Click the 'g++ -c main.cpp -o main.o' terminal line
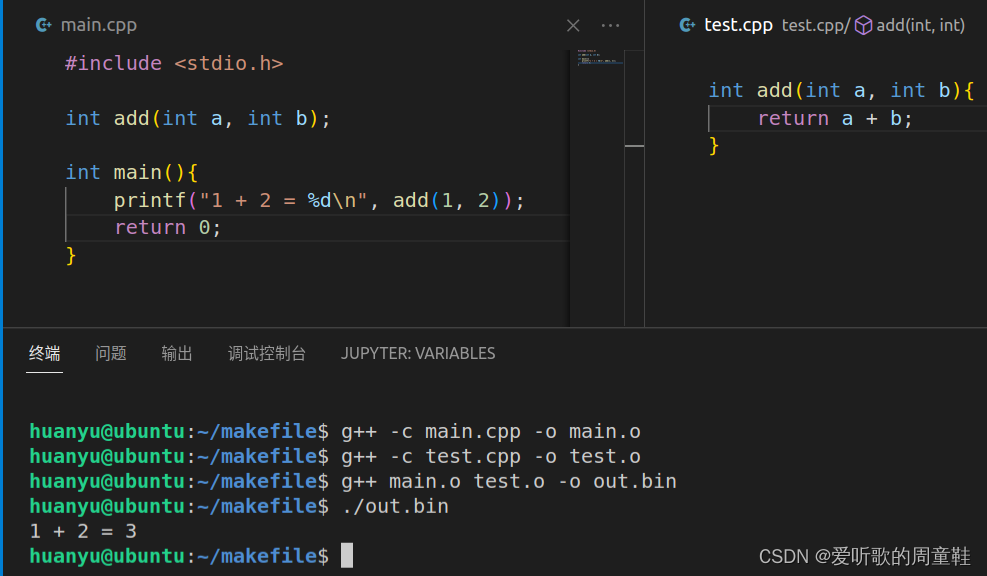The width and height of the screenshot is (987, 576). (491, 432)
